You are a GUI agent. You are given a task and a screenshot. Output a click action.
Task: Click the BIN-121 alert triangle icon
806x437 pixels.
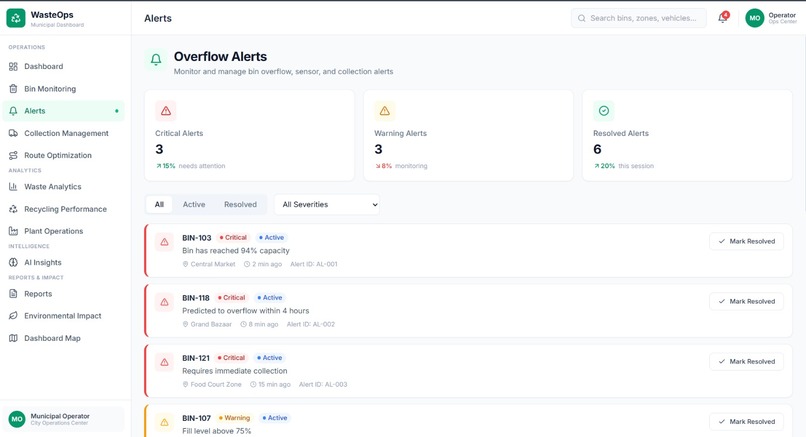tap(164, 362)
